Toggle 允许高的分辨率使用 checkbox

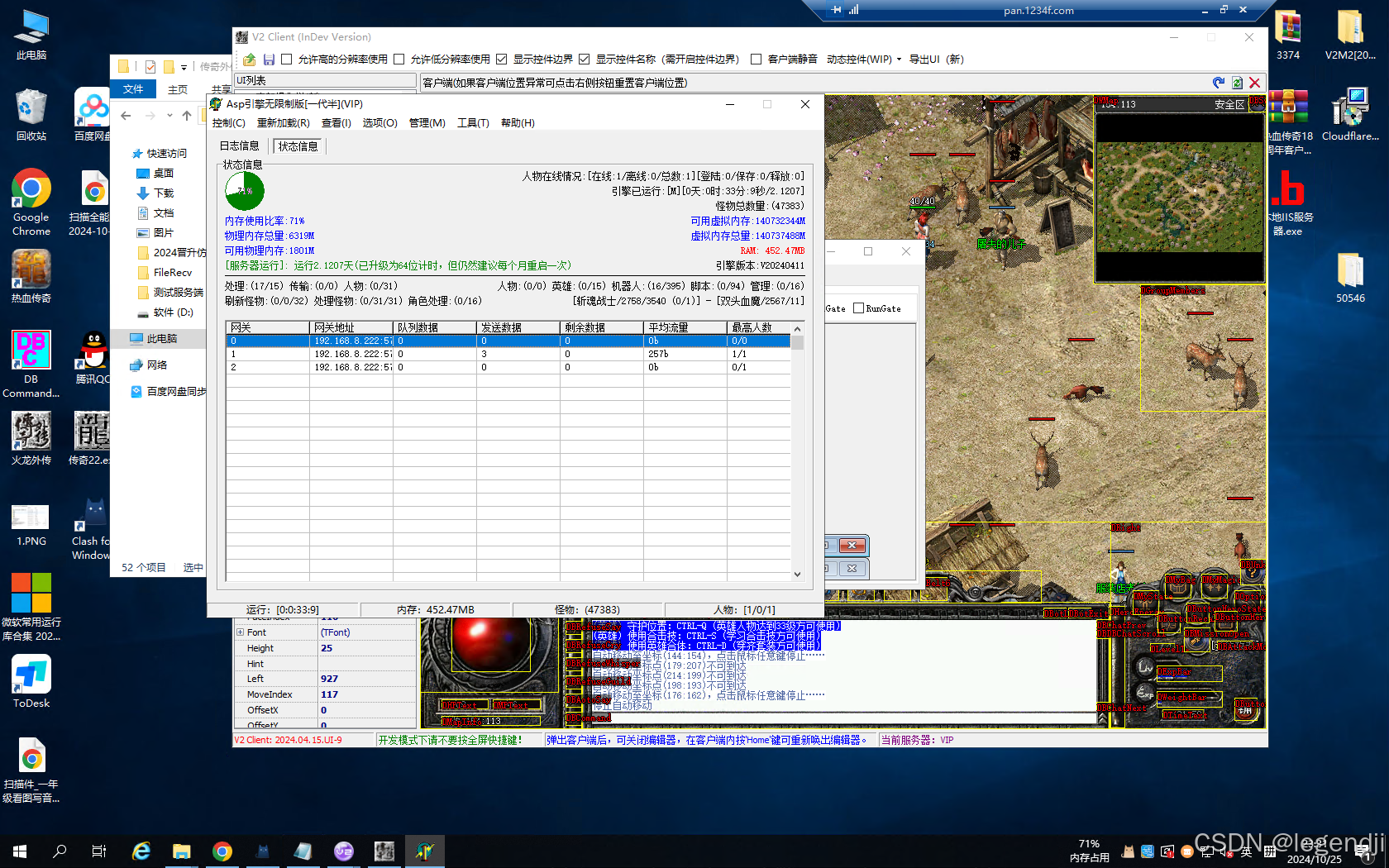click(x=287, y=60)
